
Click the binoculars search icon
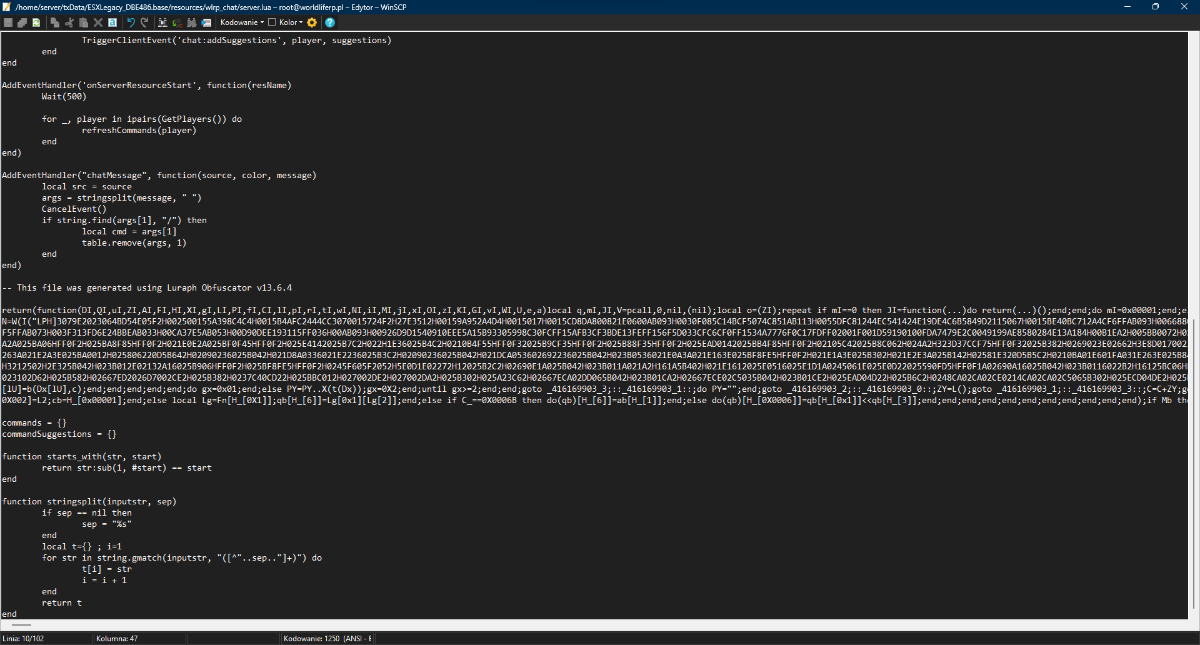[x=191, y=22]
